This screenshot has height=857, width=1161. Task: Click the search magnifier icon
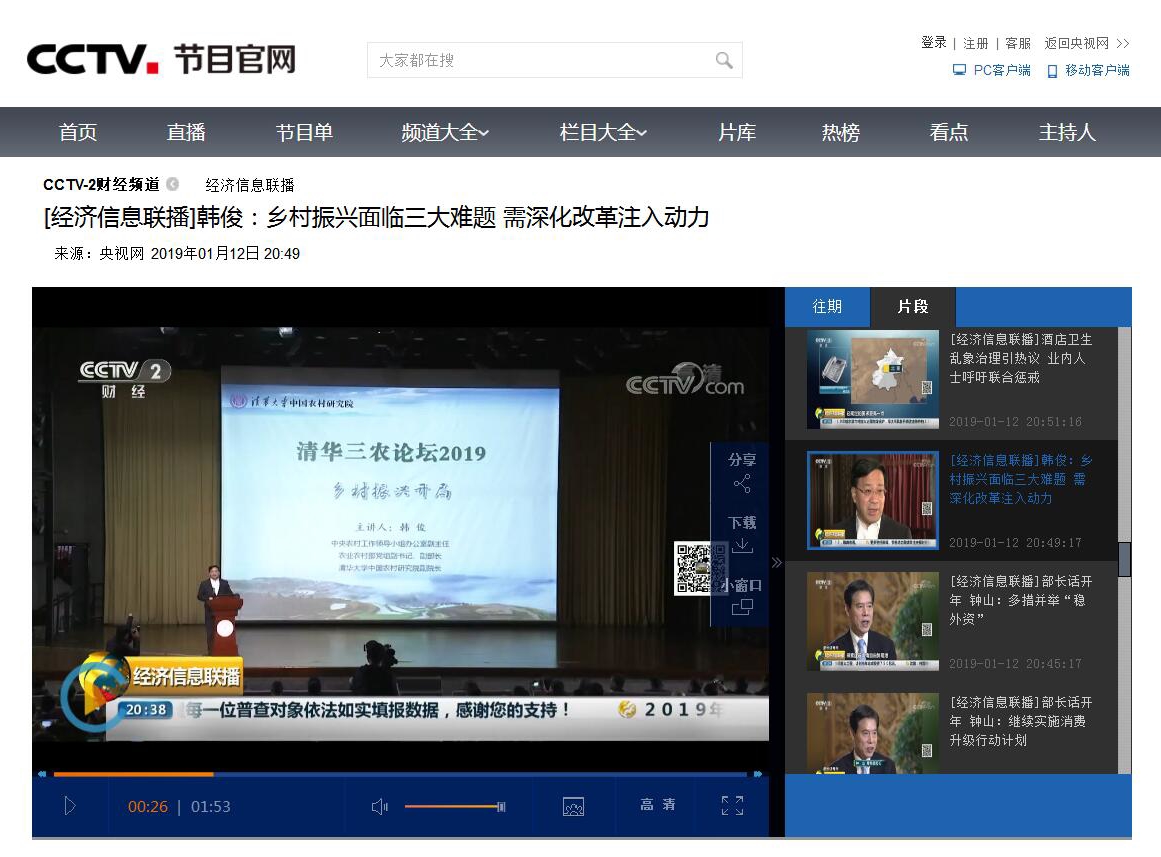pyautogui.click(x=723, y=60)
